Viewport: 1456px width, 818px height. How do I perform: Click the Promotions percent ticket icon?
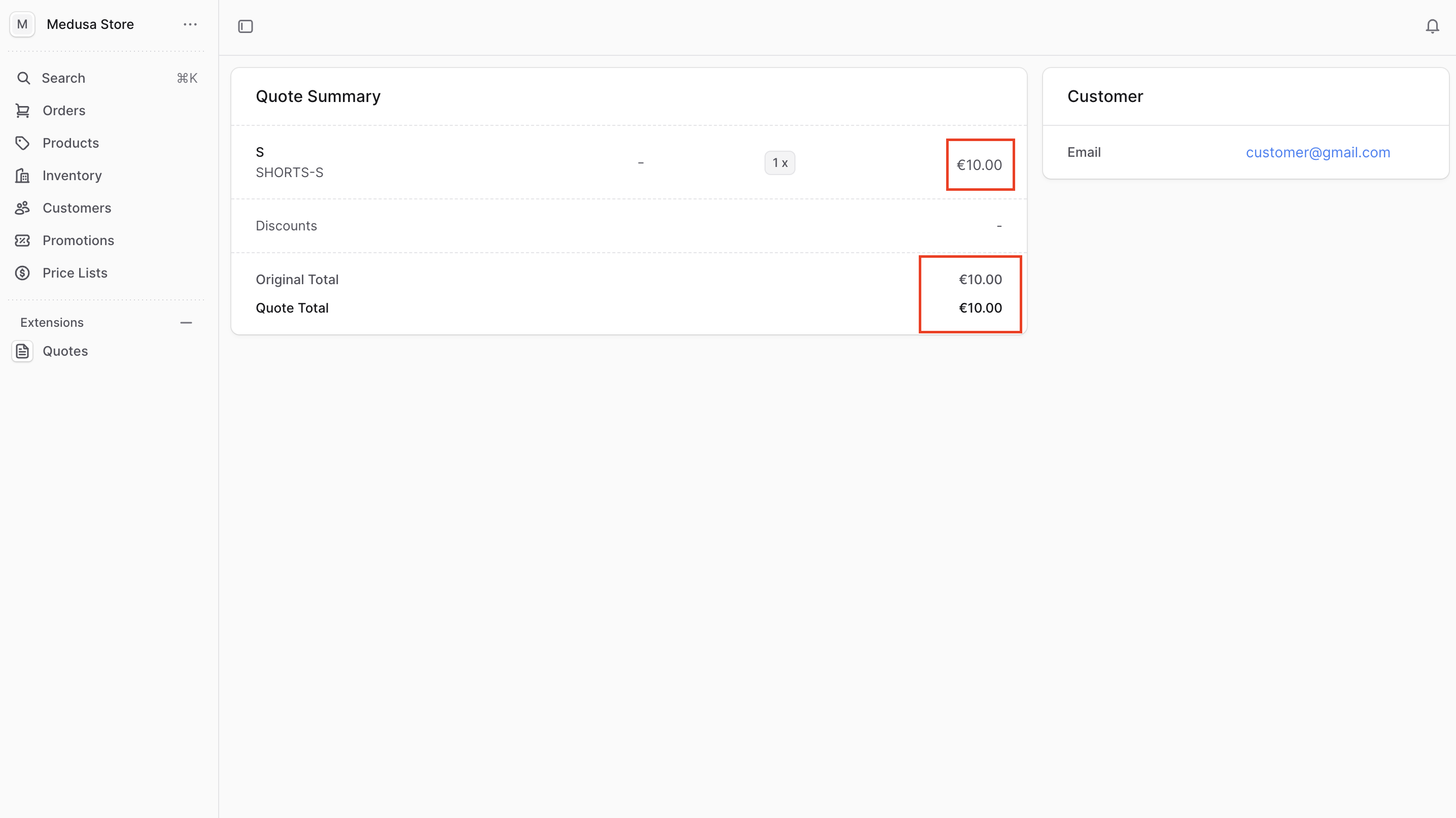pyautogui.click(x=23, y=241)
